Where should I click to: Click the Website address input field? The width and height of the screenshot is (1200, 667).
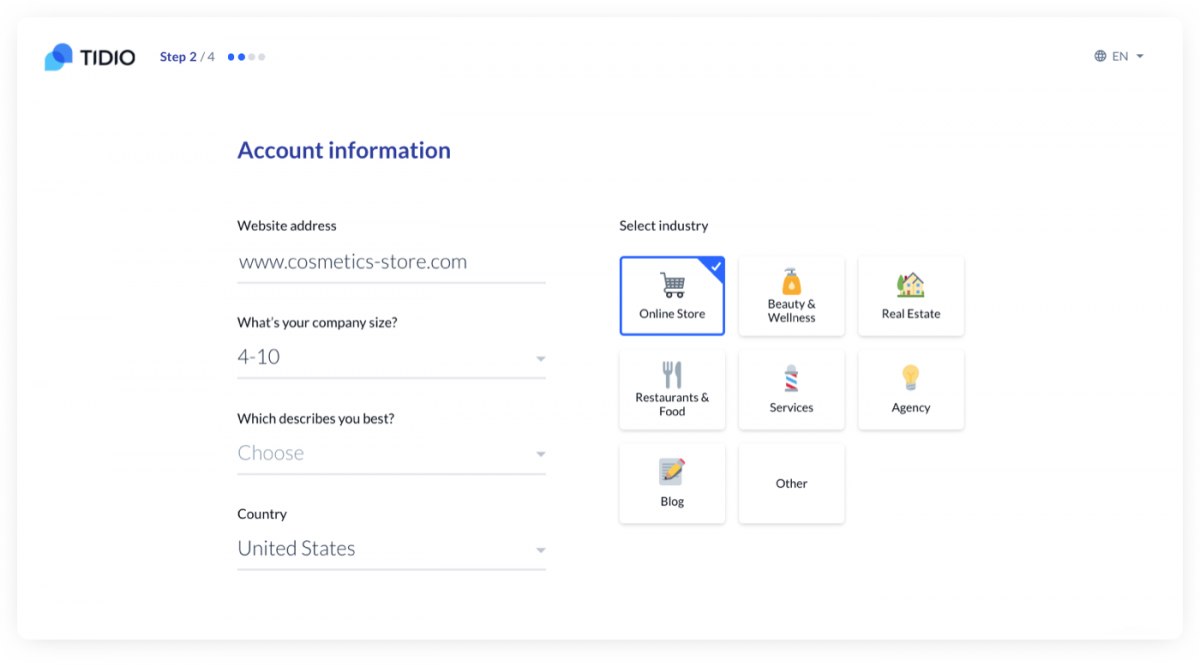pyautogui.click(x=391, y=262)
